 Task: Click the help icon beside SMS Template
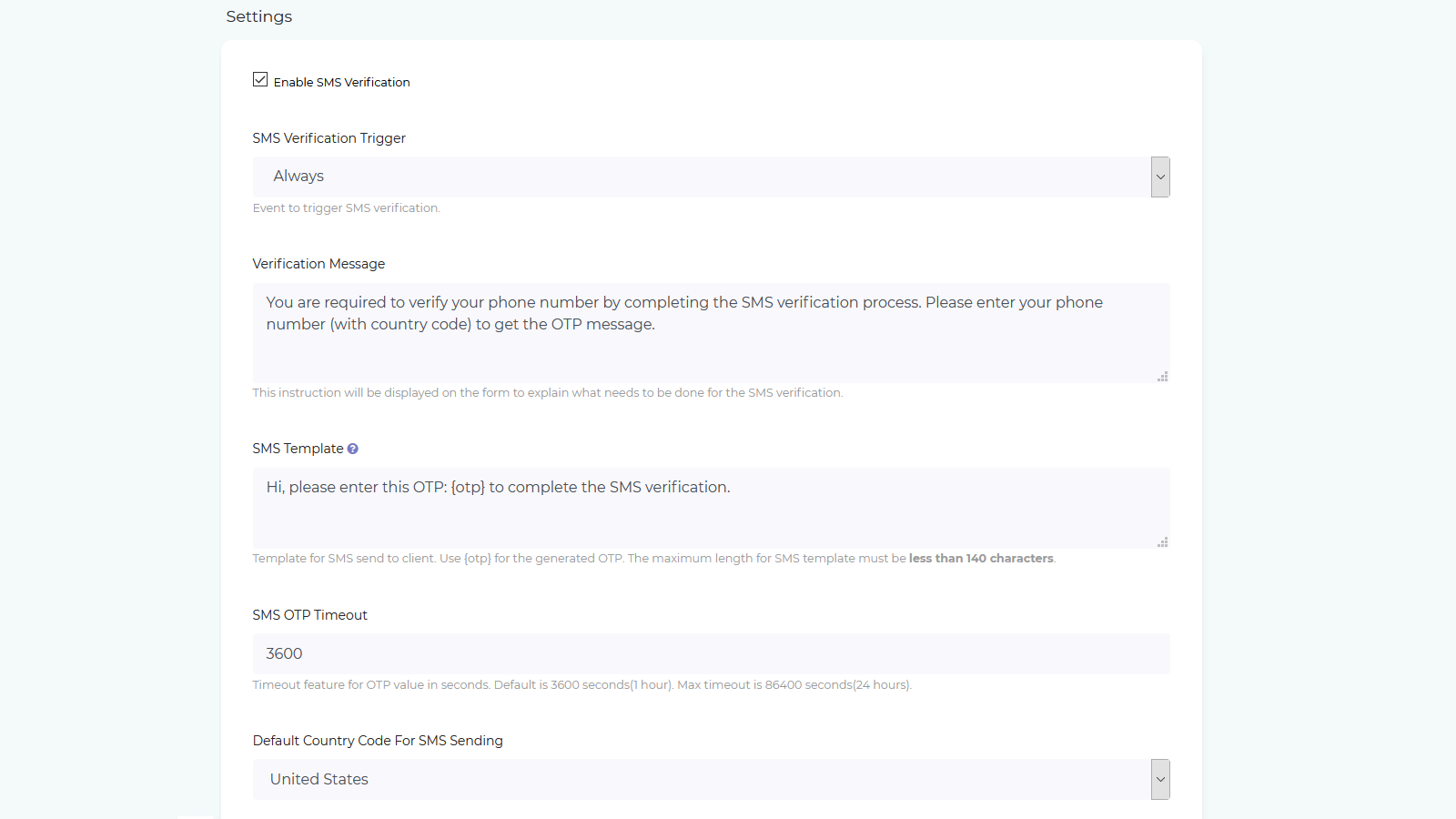354,448
